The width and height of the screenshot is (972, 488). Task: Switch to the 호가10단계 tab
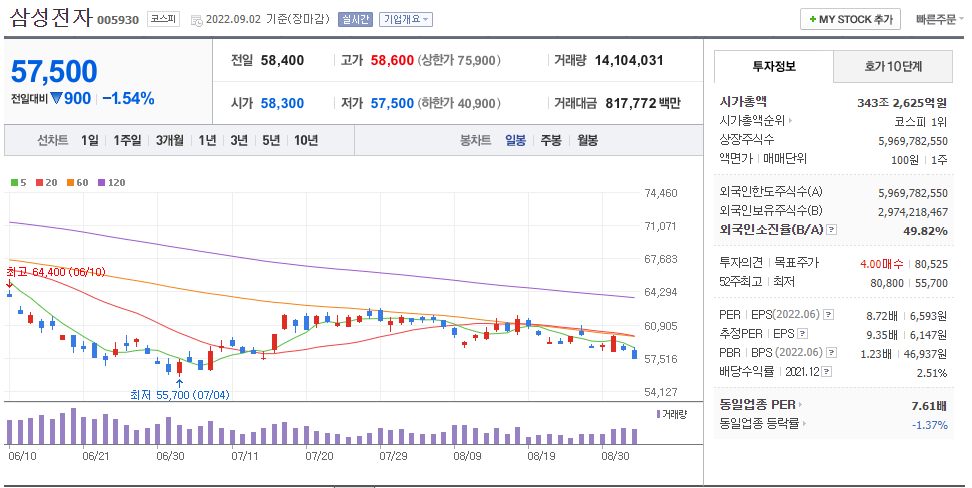click(x=893, y=66)
